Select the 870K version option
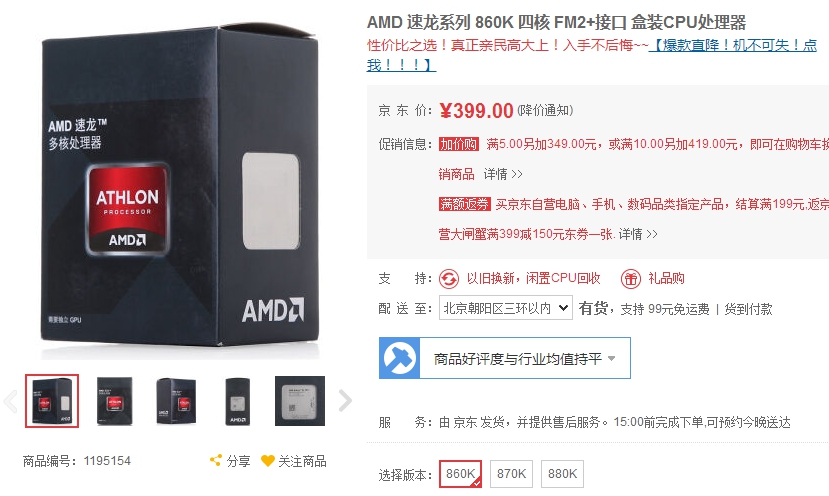829x496 pixels. point(511,474)
